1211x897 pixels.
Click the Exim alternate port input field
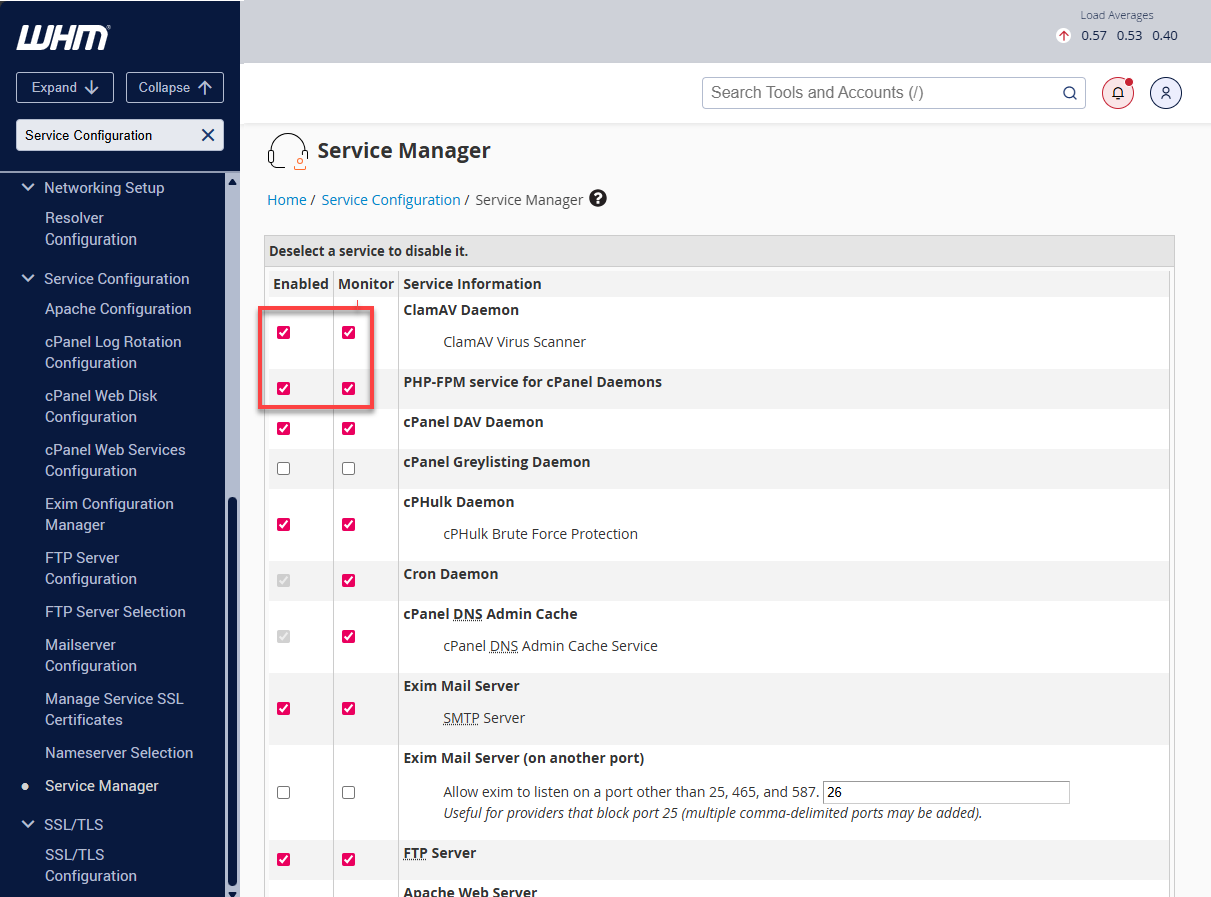coord(945,792)
